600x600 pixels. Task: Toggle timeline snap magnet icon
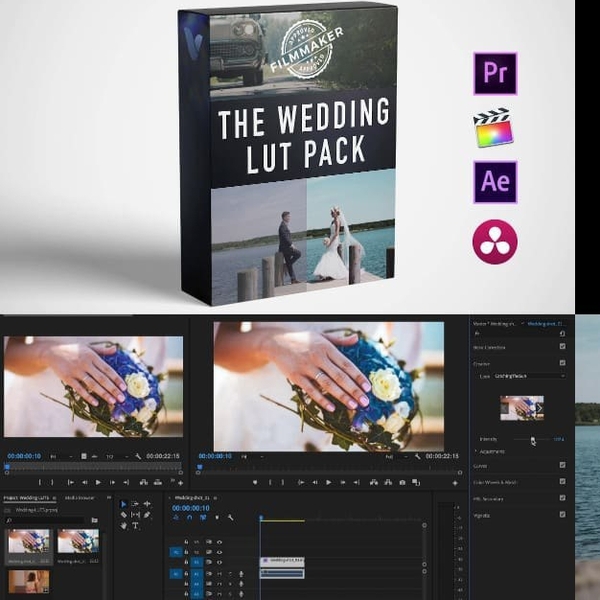point(189,517)
